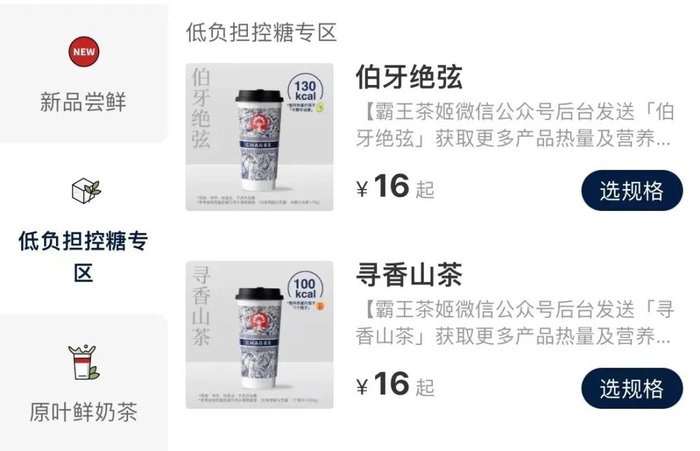Viewport: 700px width, 451px height.
Task: Open the 寻香山茶 product image
Action: 259,334
